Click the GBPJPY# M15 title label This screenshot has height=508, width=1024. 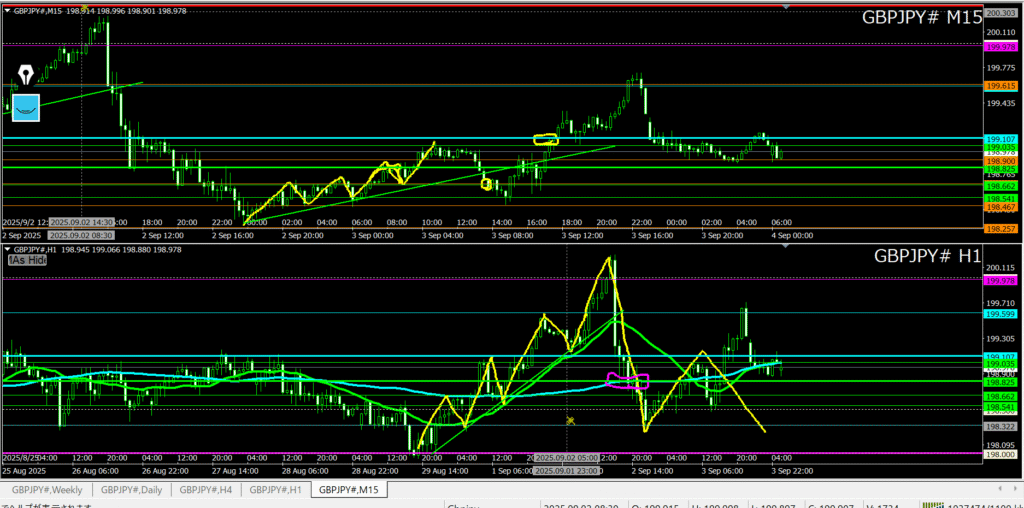point(921,18)
